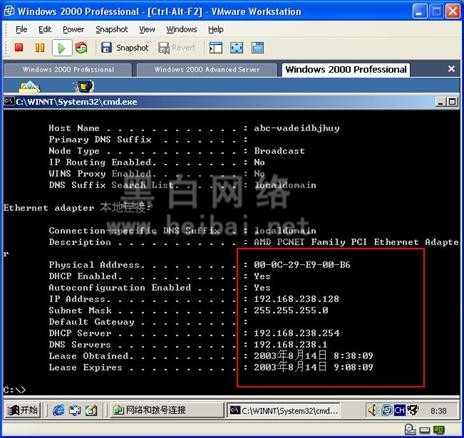The image size is (464, 438).
Task: Click the CH input language indicator
Action: click(x=399, y=410)
